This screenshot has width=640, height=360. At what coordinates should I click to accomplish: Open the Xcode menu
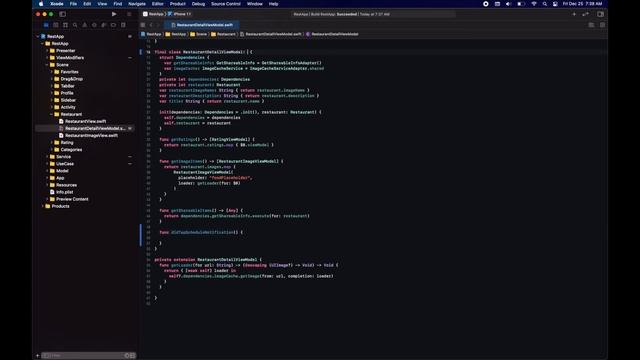point(57,4)
